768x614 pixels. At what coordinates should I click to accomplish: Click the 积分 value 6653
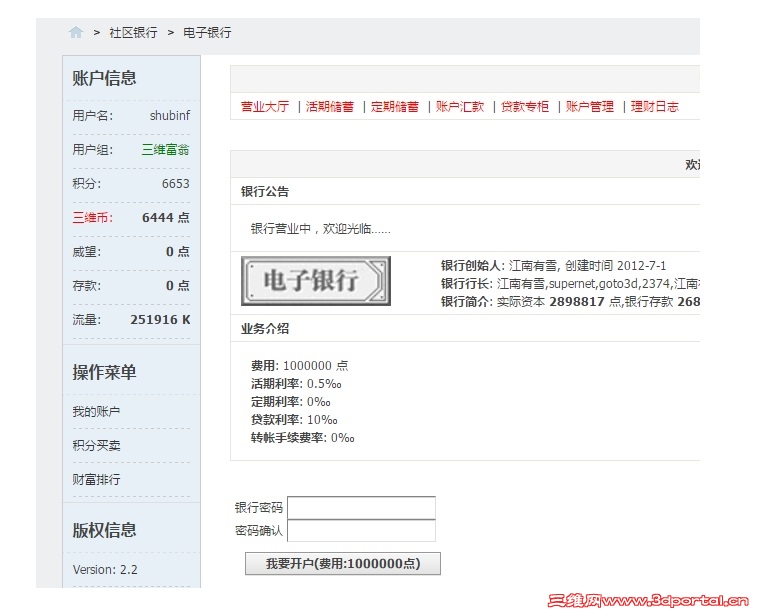(176, 184)
